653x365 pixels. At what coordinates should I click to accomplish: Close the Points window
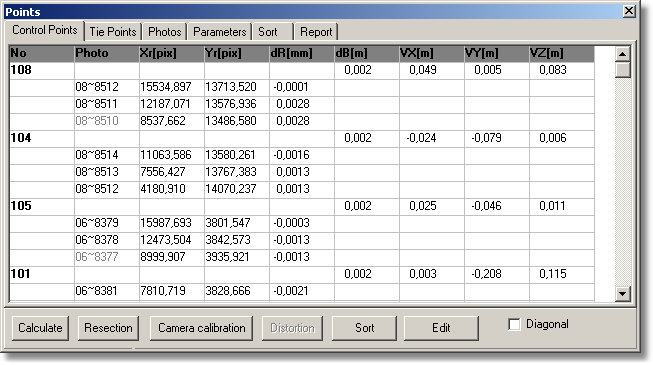(629, 11)
